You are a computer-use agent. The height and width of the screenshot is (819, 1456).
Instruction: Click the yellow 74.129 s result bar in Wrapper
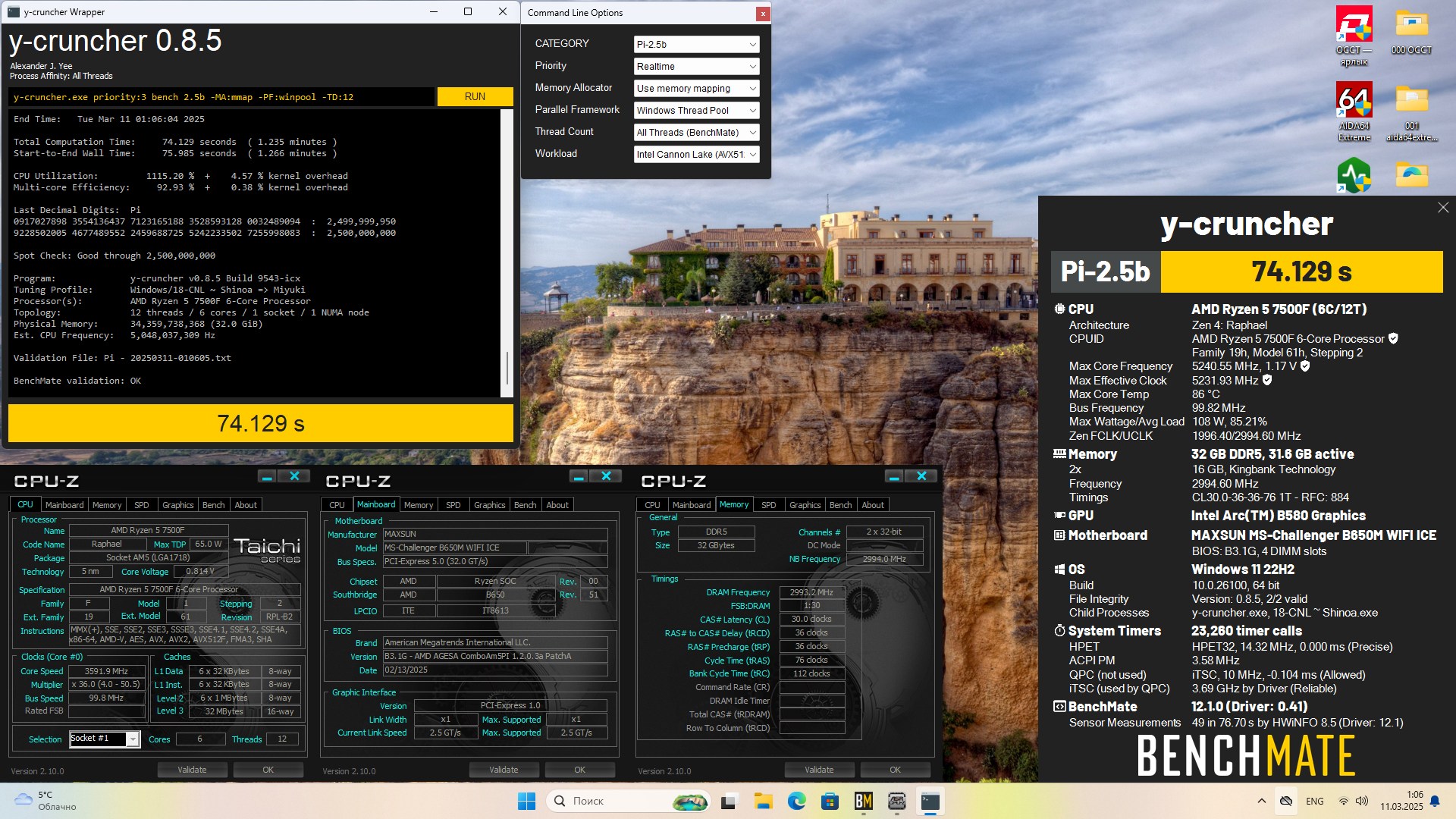click(x=261, y=423)
